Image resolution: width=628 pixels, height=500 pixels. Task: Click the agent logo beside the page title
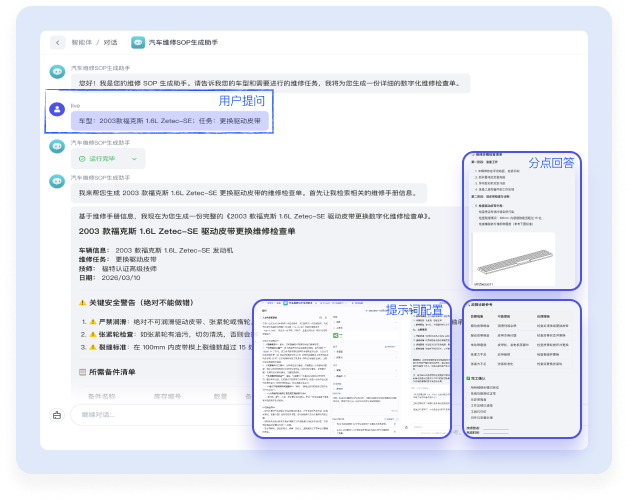point(138,42)
